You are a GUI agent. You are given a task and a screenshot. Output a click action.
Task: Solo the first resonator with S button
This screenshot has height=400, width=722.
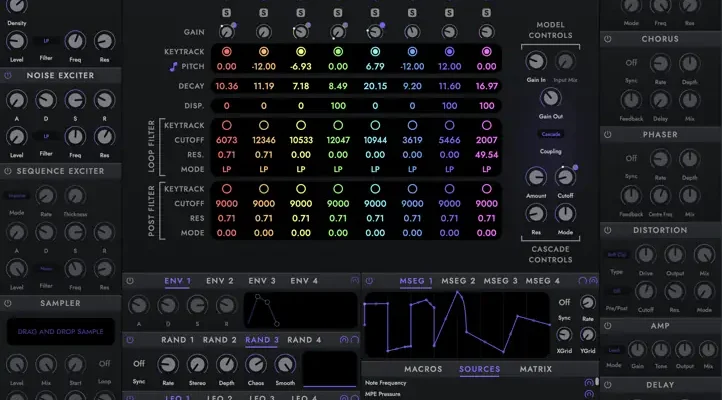[x=226, y=12]
